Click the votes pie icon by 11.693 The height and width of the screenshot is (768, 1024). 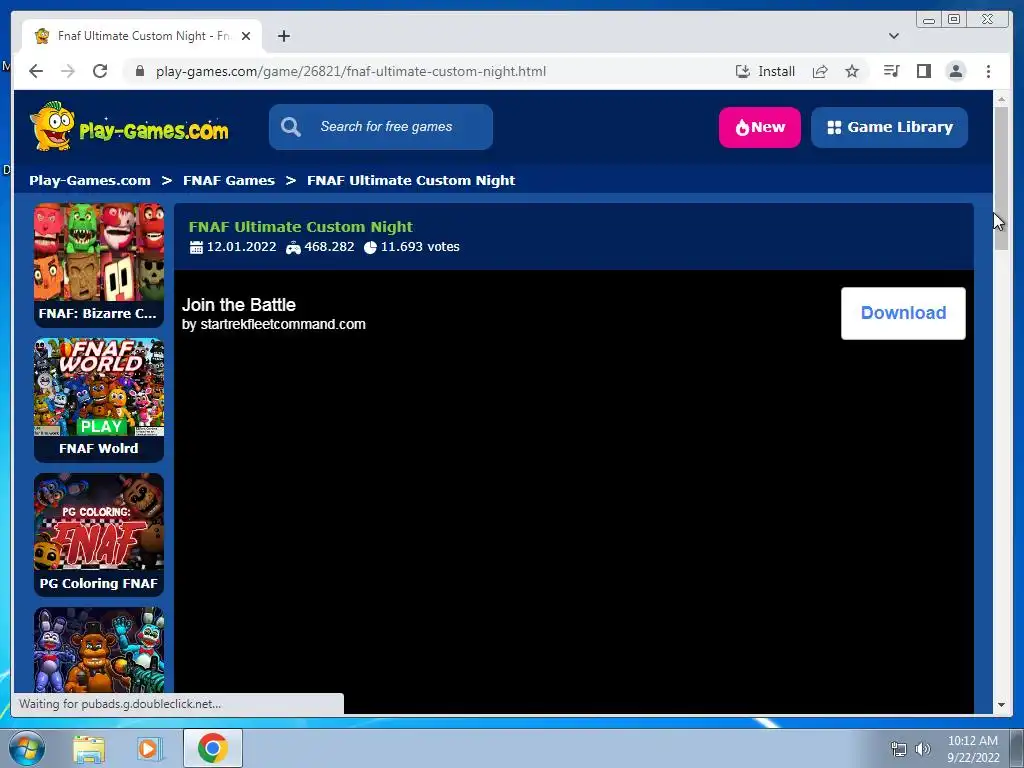point(370,248)
